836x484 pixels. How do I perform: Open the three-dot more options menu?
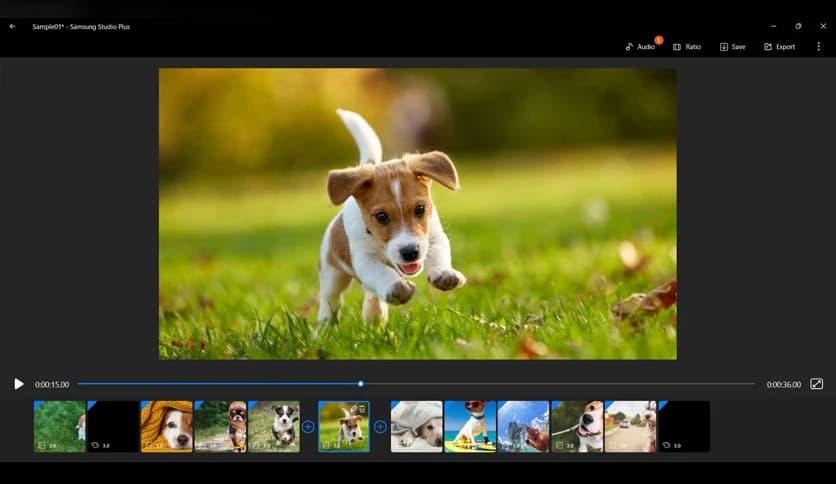[818, 47]
